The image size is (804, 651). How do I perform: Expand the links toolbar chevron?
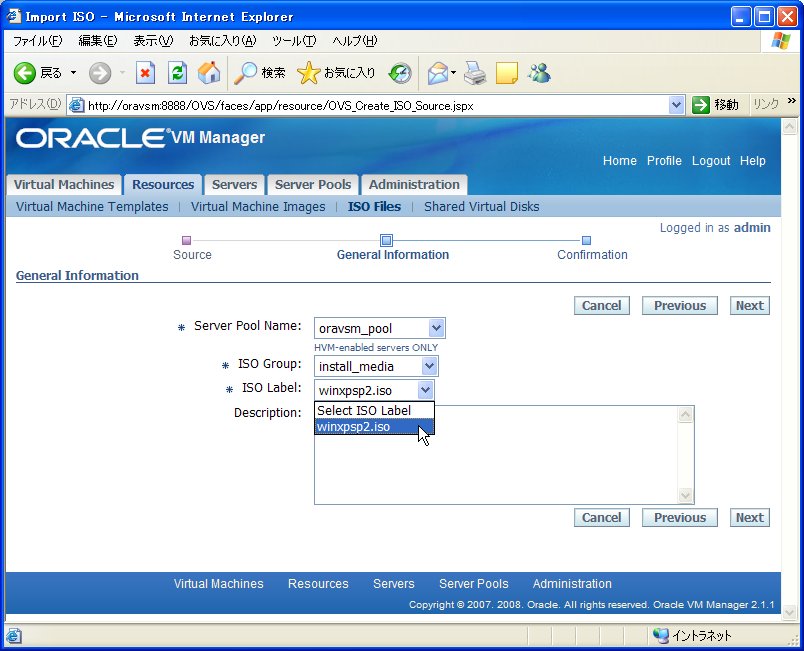[x=792, y=101]
